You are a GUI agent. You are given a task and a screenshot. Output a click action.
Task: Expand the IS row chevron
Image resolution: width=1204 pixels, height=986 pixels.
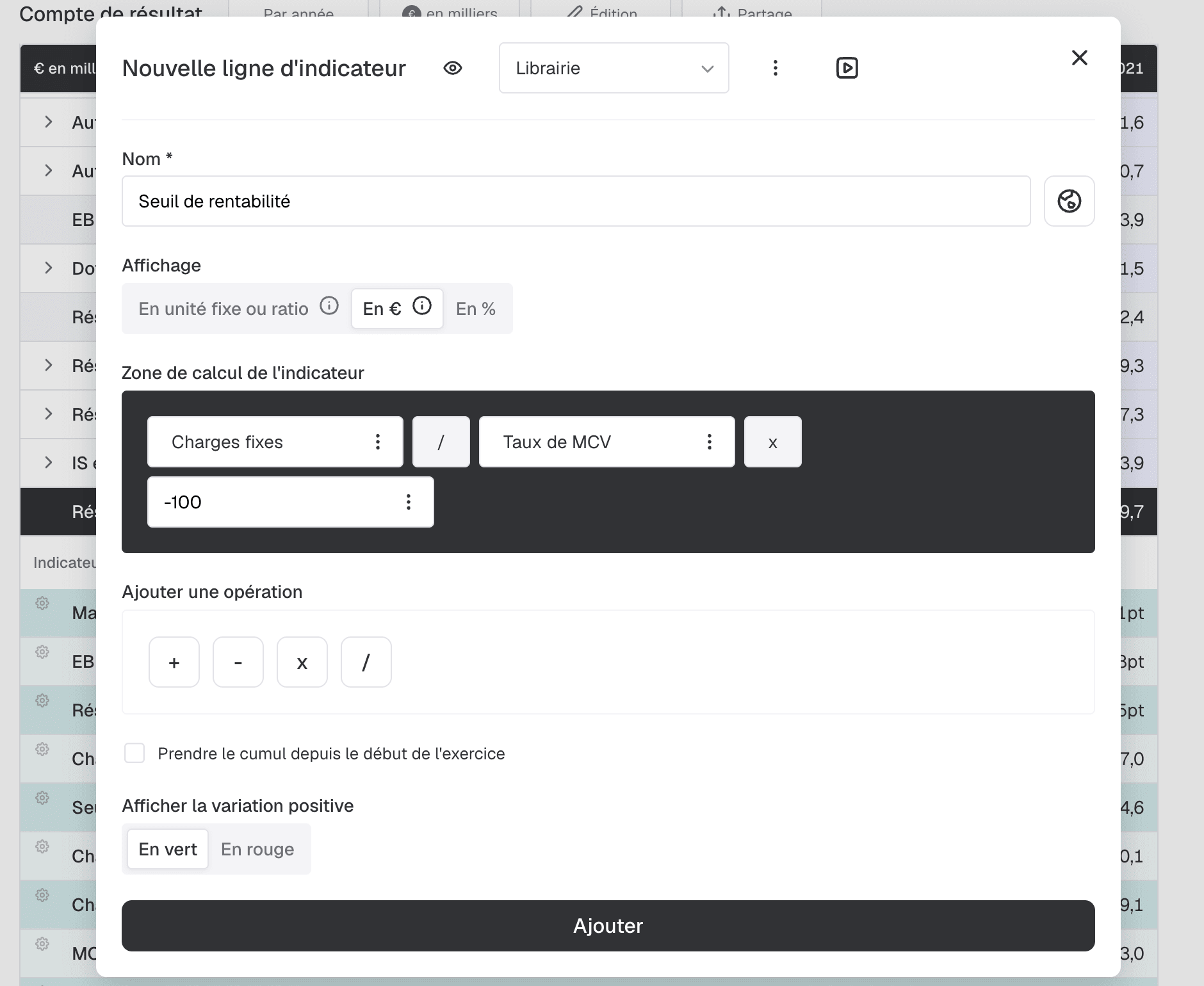tap(48, 462)
